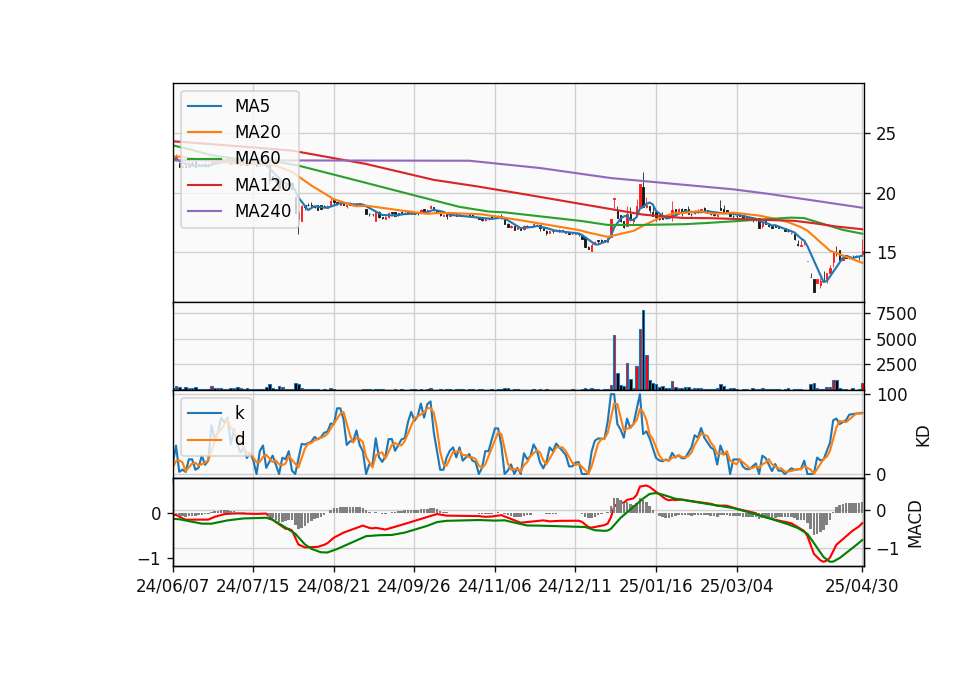
Task: Click the MACD left axis value −1
Action: pyautogui.click(x=149, y=559)
